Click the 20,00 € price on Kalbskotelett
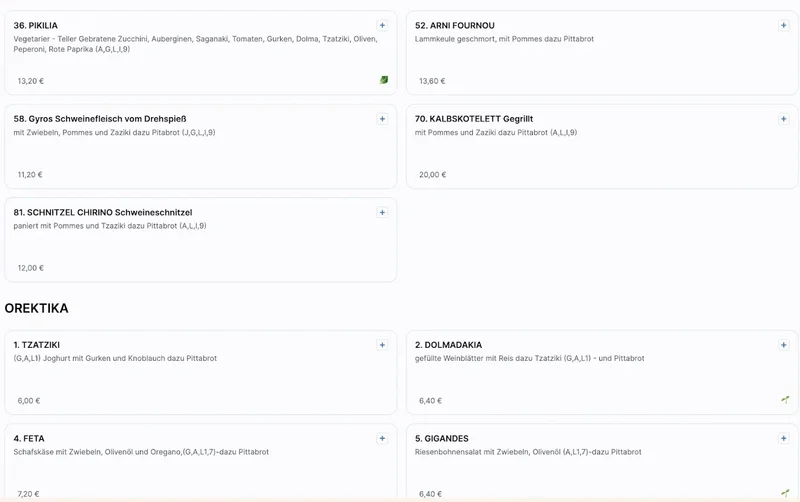This screenshot has height=502, width=800. tap(432, 174)
